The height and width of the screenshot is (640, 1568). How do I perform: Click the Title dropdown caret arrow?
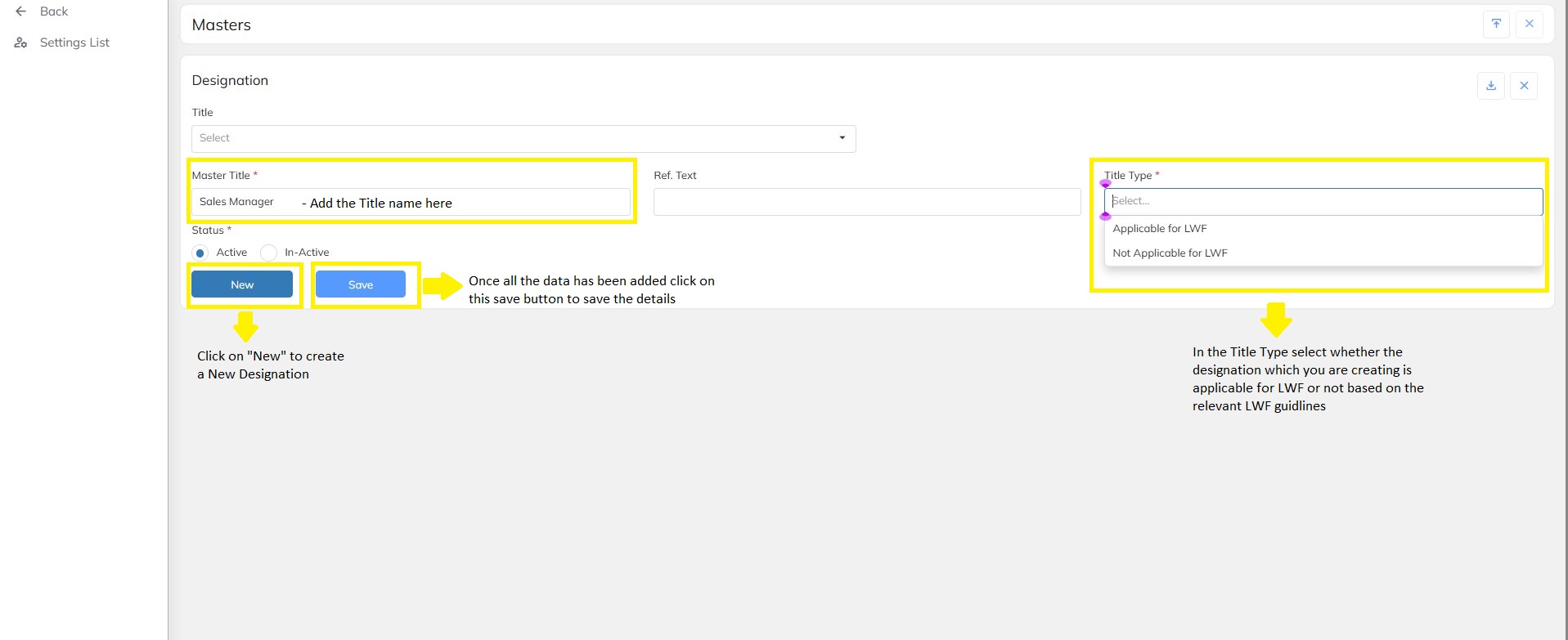coord(842,138)
